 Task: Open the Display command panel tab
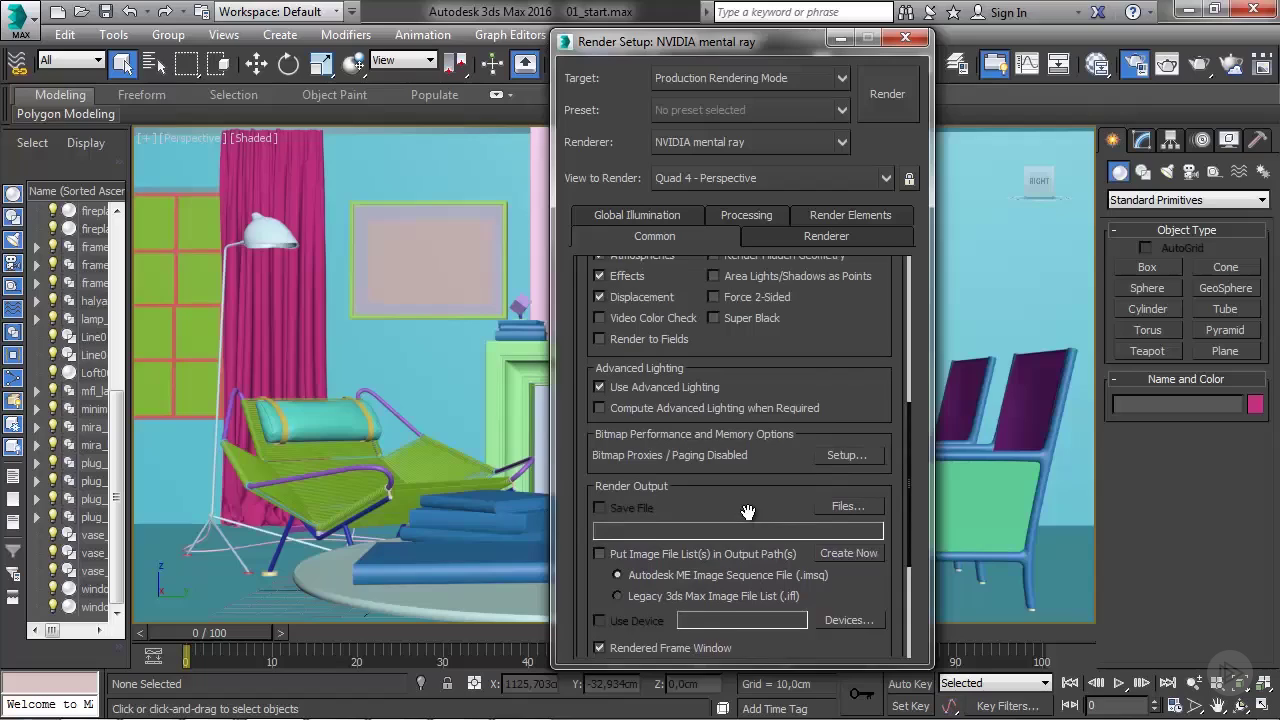(1229, 140)
